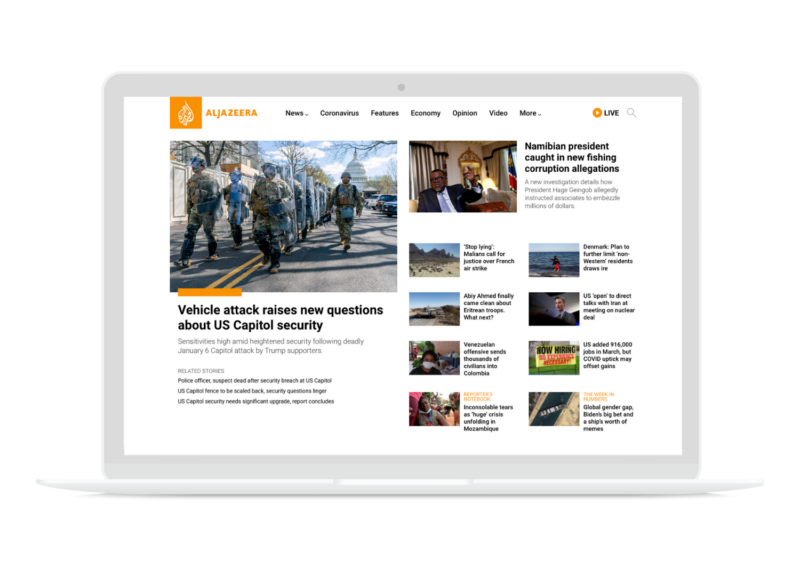Viewport: 800px width, 576px height.
Task: Click the Live play icon
Action: click(x=597, y=113)
